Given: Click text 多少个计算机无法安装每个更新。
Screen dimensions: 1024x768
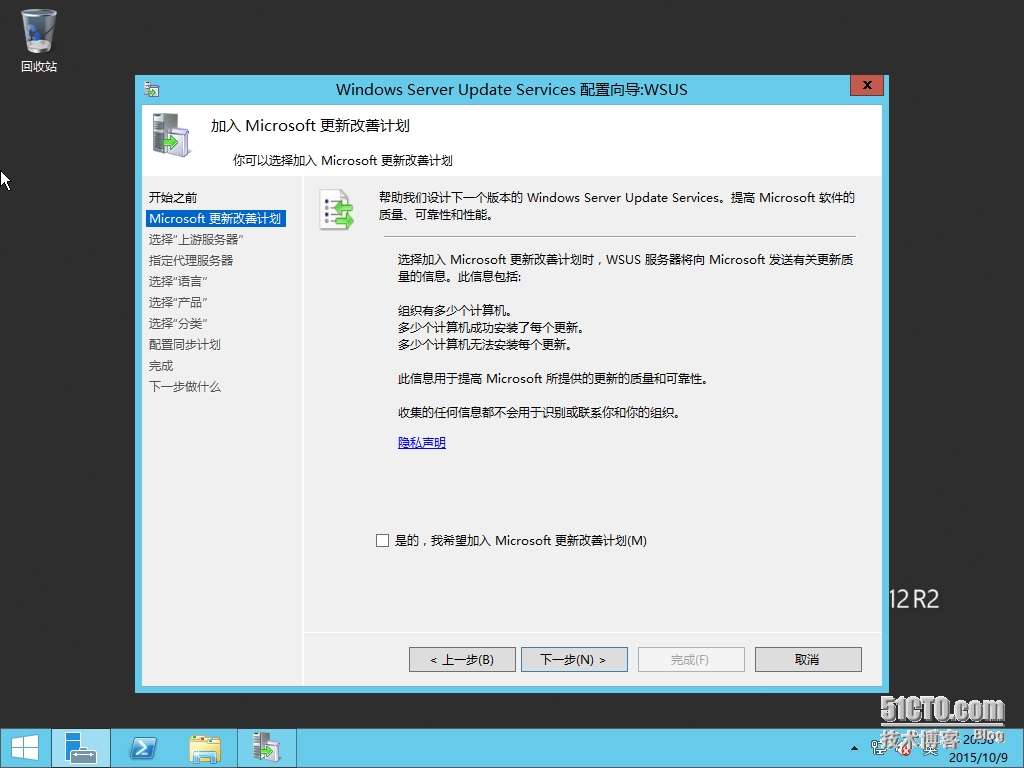Looking at the screenshot, I should click(x=485, y=345).
